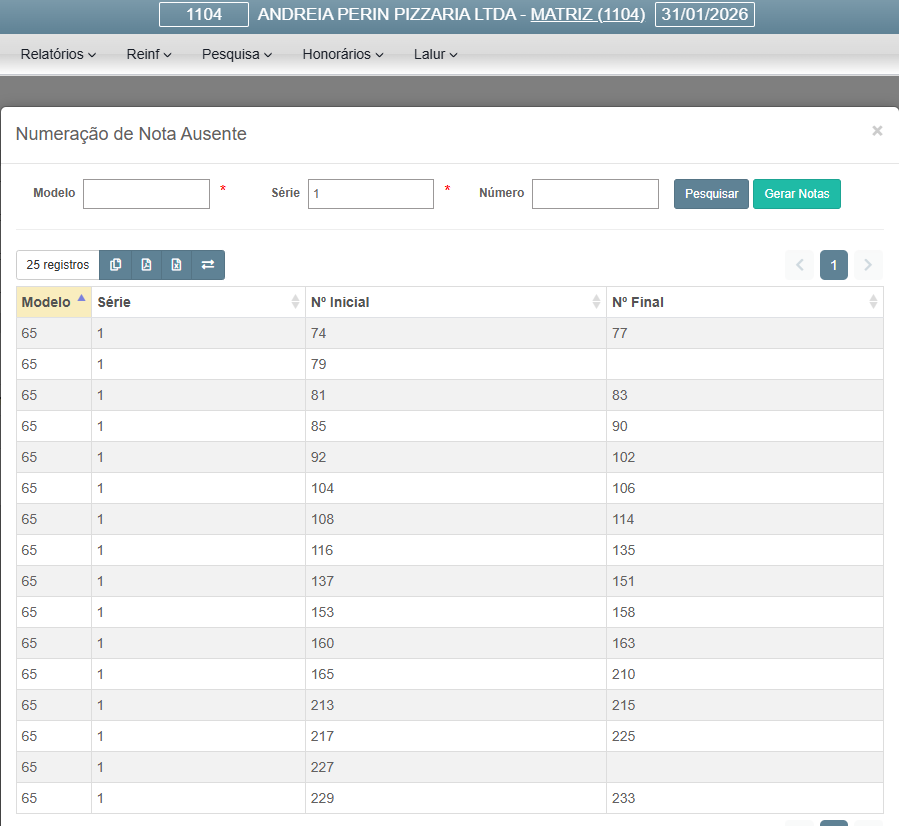
Task: Open the Lalur menu
Action: [x=435, y=54]
